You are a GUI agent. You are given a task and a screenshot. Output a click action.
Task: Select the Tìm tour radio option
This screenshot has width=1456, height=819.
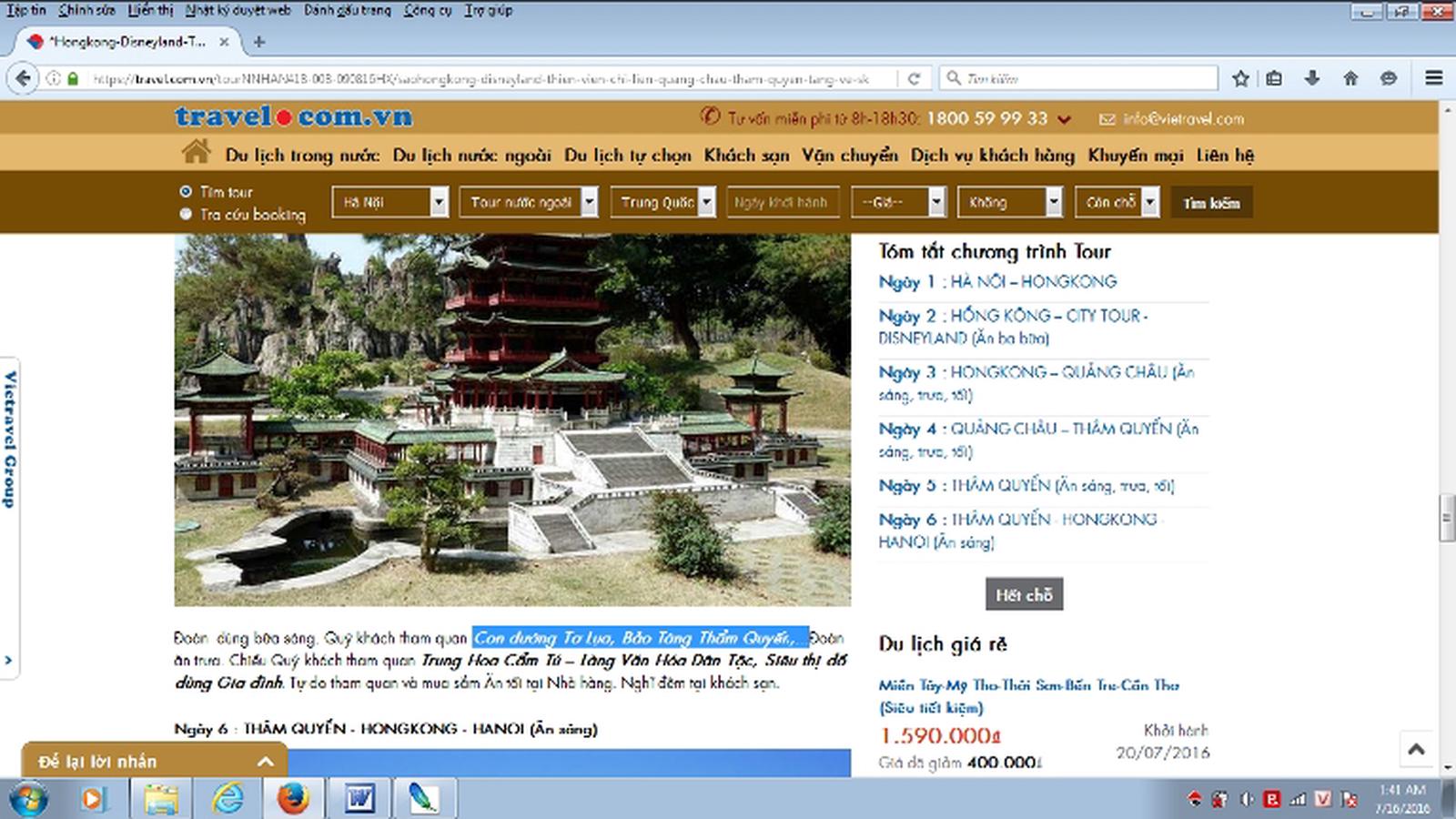[x=186, y=191]
